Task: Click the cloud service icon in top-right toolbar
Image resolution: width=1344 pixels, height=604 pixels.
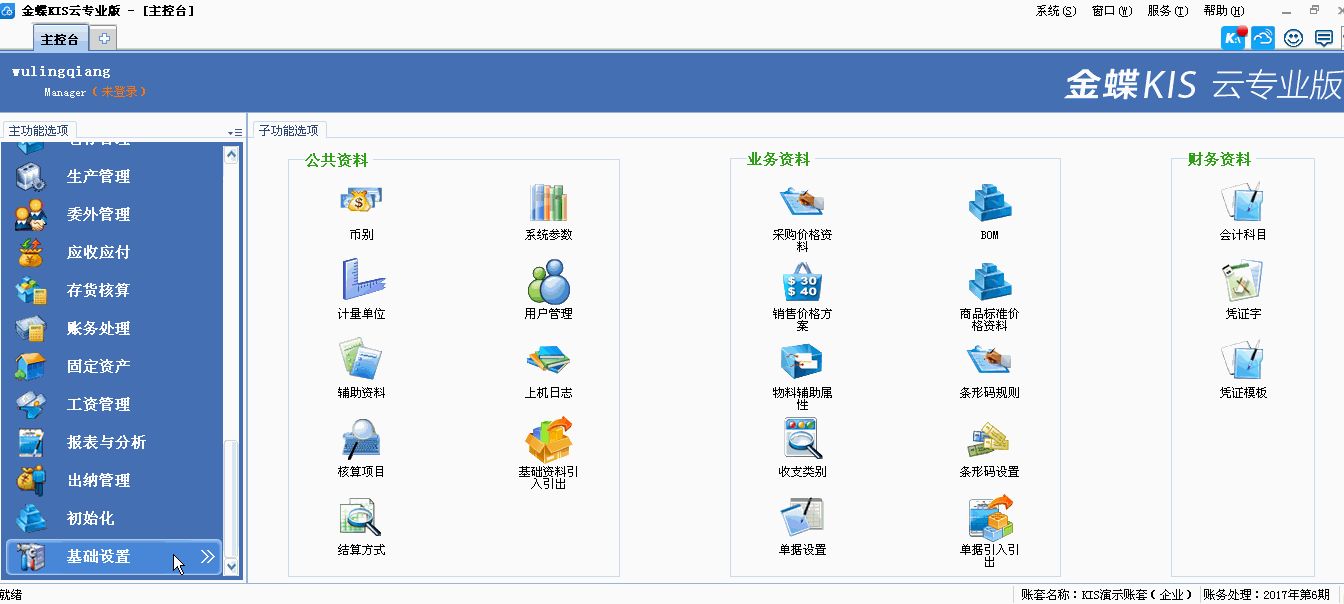Action: (1263, 38)
